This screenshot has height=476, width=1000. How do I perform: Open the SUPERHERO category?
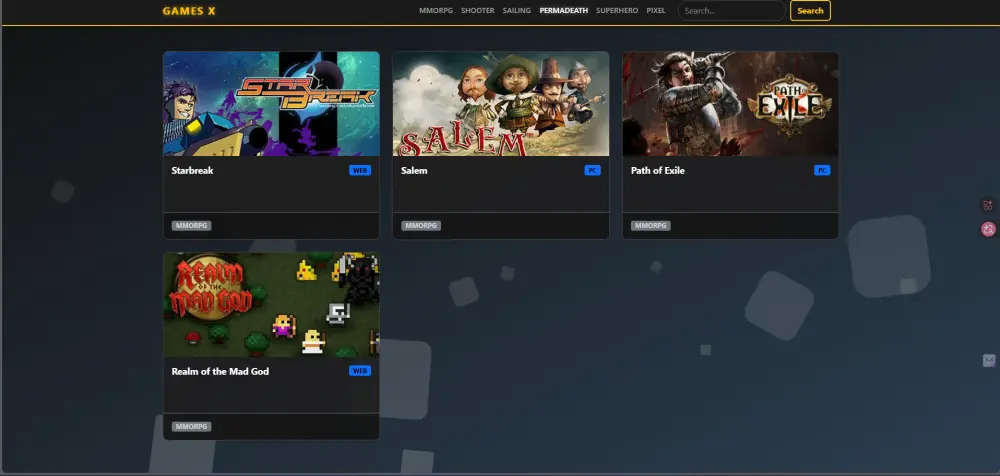617,11
